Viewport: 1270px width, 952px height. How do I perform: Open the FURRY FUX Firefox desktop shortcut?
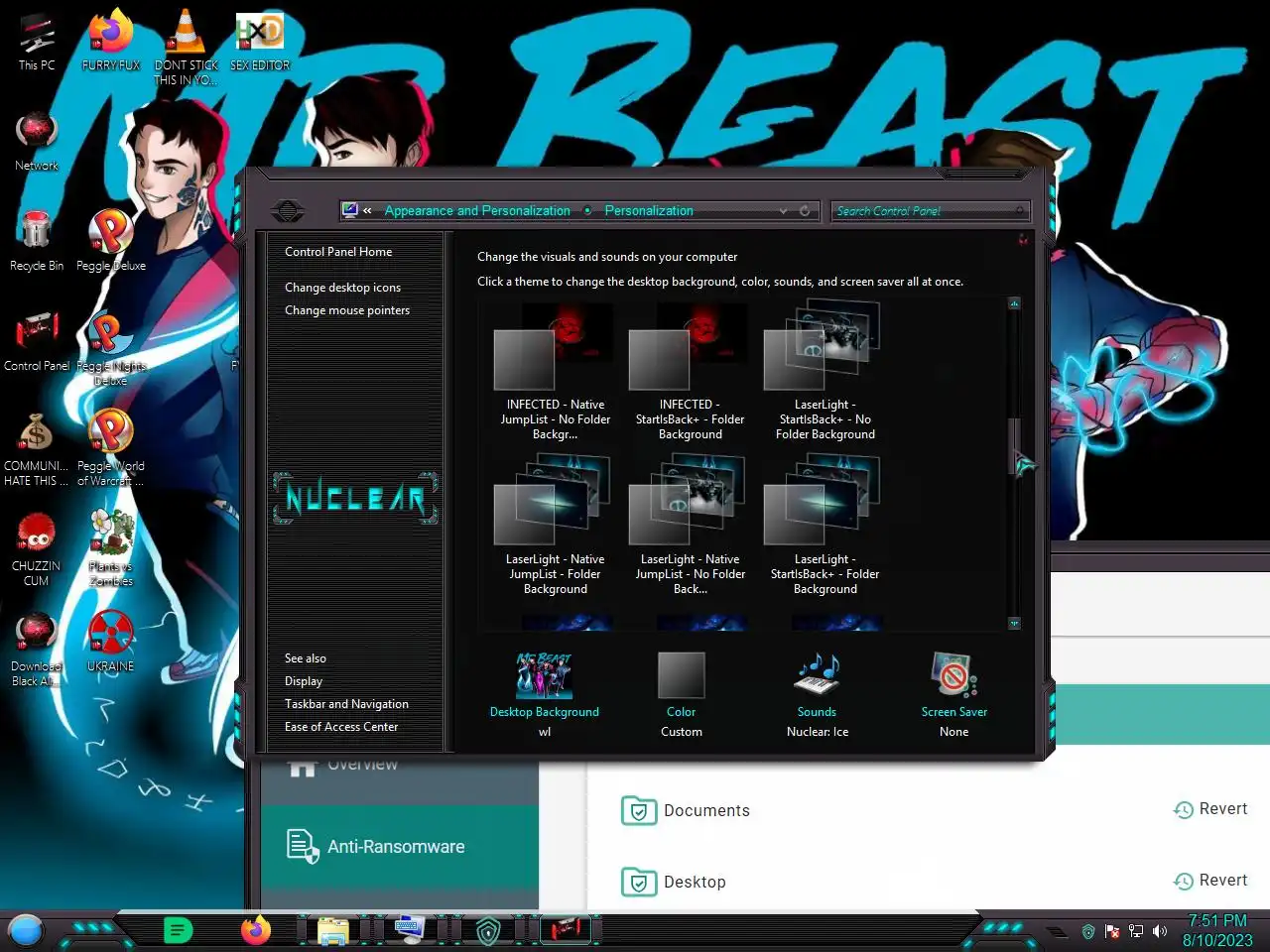pos(110,43)
